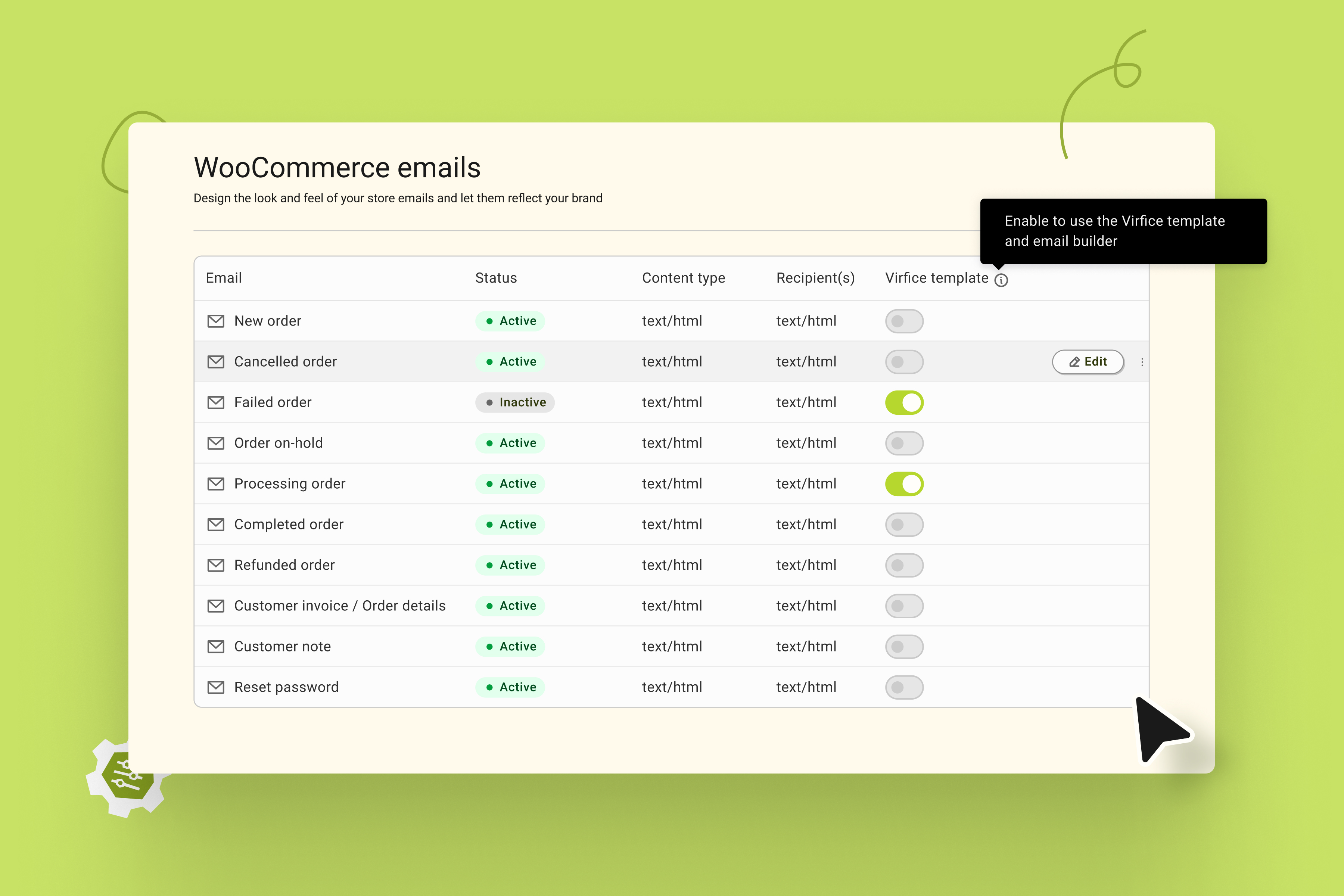Click the Virfice template column header
Image resolution: width=1344 pixels, height=896 pixels.
click(x=937, y=278)
